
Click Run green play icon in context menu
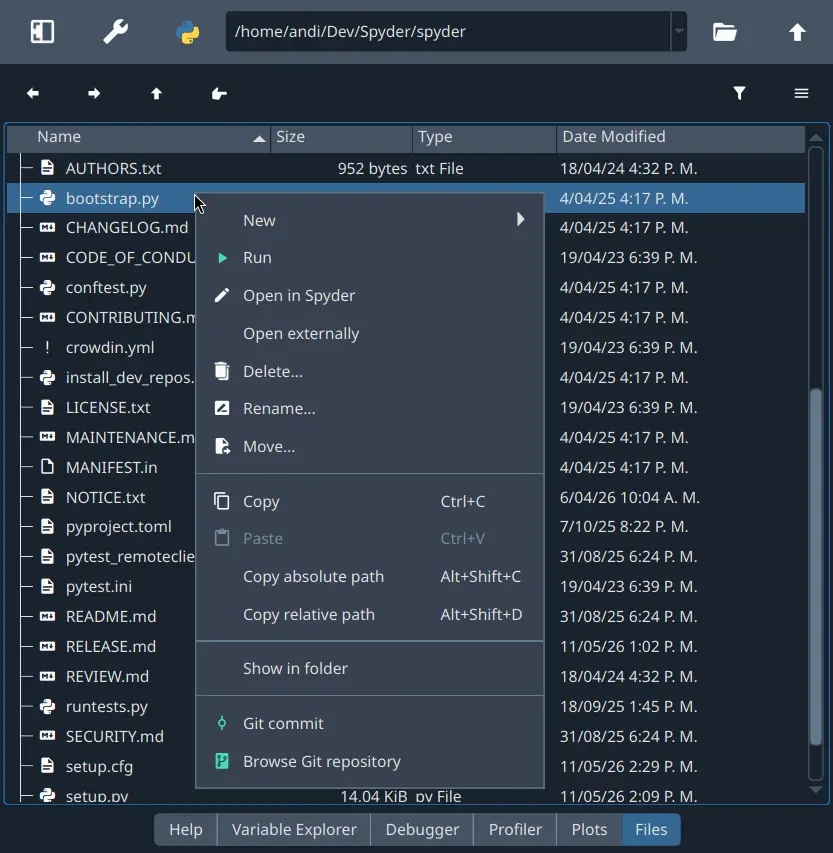click(222, 258)
